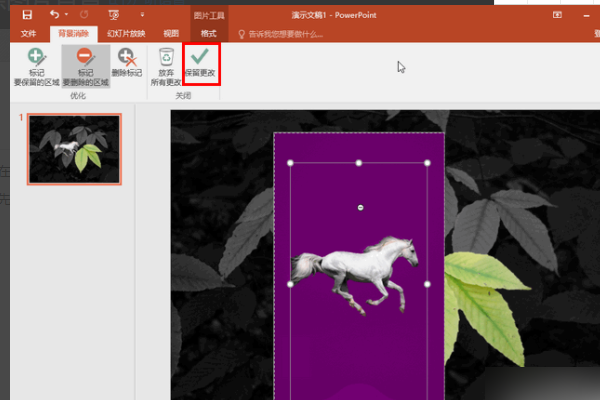Select slide 1 thumbnail in left pane
Screen dimensions: 600x400
(74, 149)
